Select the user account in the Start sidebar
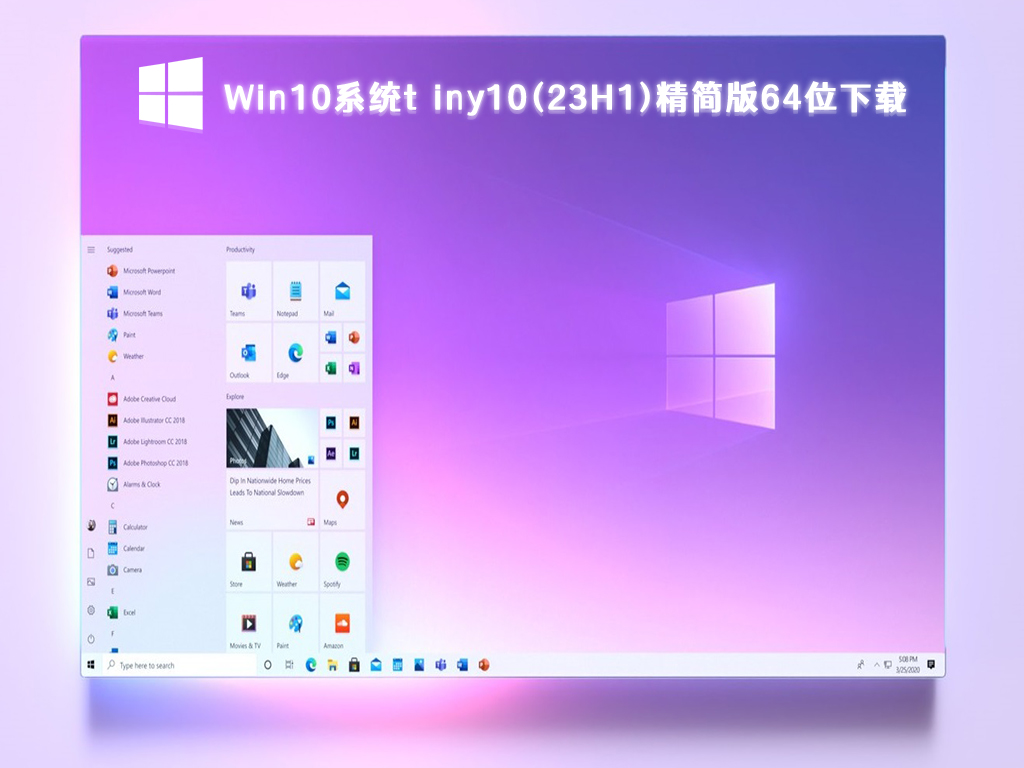The width and height of the screenshot is (1024, 768). 92,524
